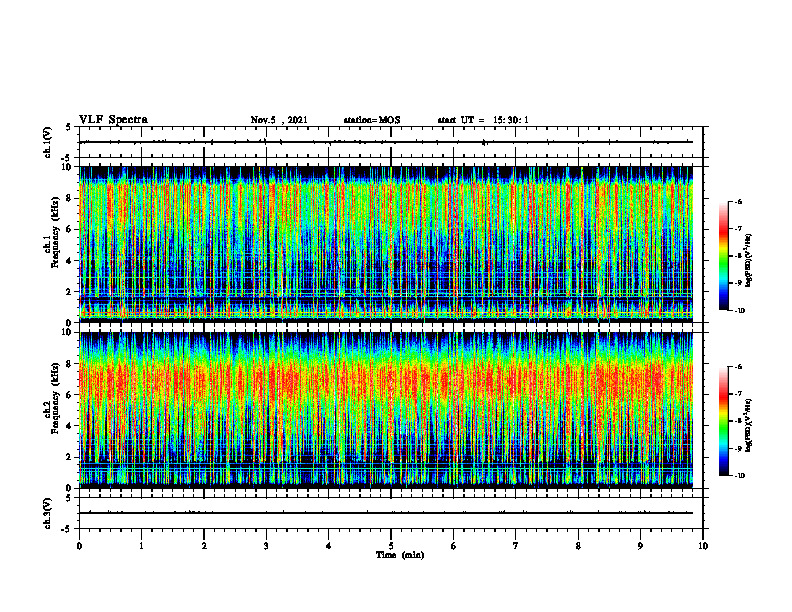Click inside the ch.2 spectrogram panel
The height and width of the screenshot is (612, 792).
(386, 410)
